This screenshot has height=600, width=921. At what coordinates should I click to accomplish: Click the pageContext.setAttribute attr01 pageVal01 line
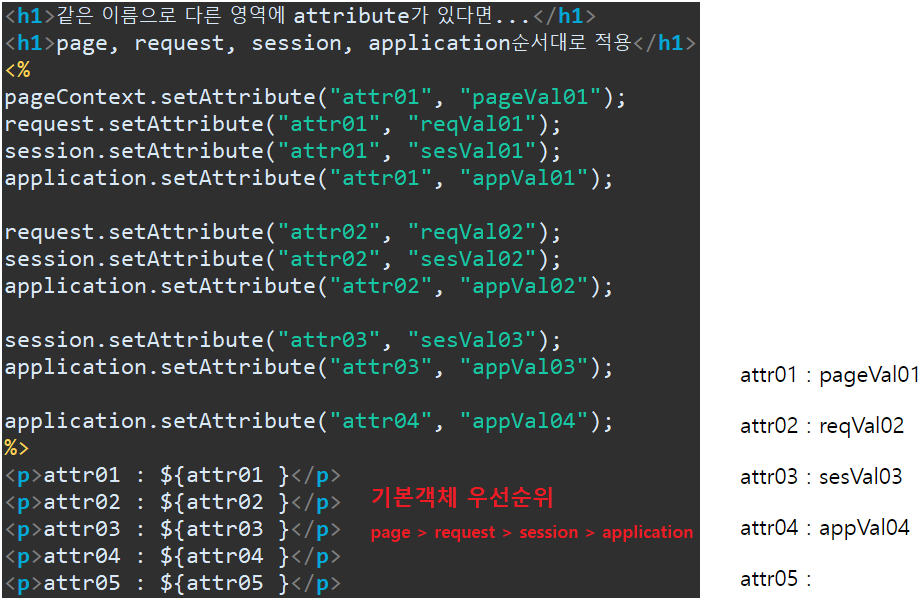(315, 98)
